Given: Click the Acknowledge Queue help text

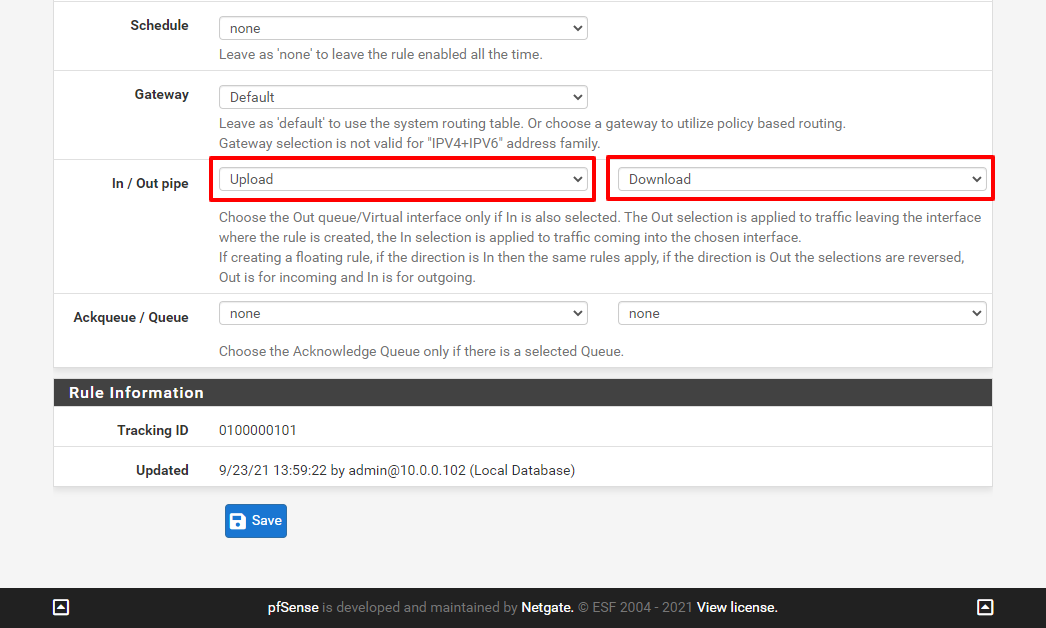Looking at the screenshot, I should [421, 351].
